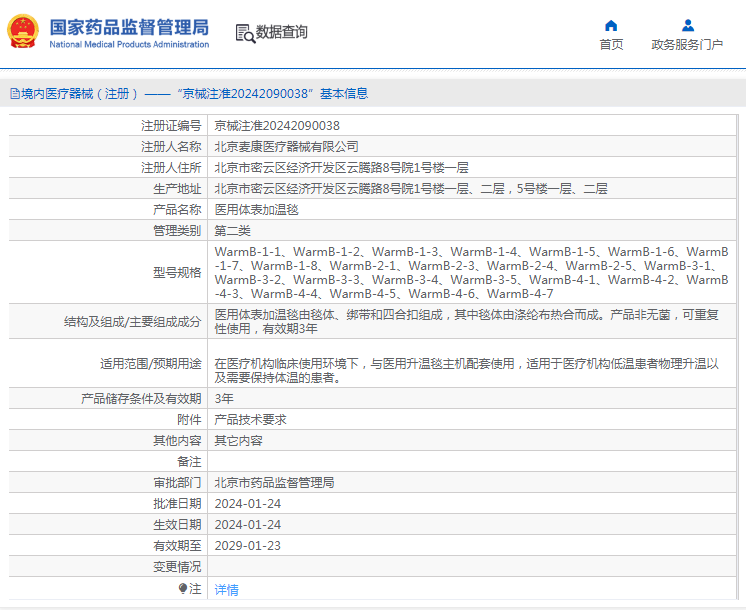The image size is (746, 610).
Task: Select the 适用范围 intended use text
Action: point(467,371)
